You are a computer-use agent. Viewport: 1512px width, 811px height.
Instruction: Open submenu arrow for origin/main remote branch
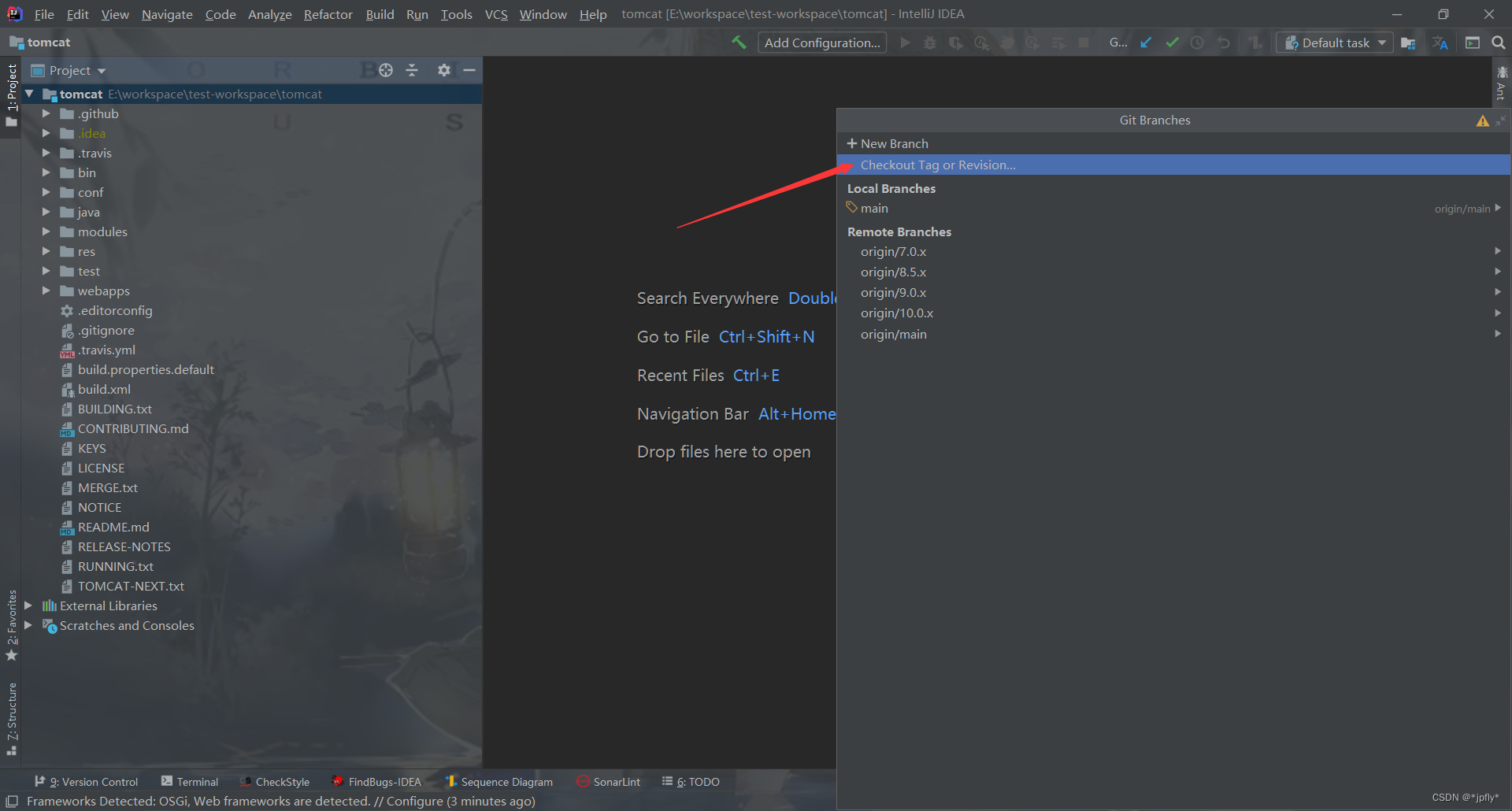click(1498, 334)
